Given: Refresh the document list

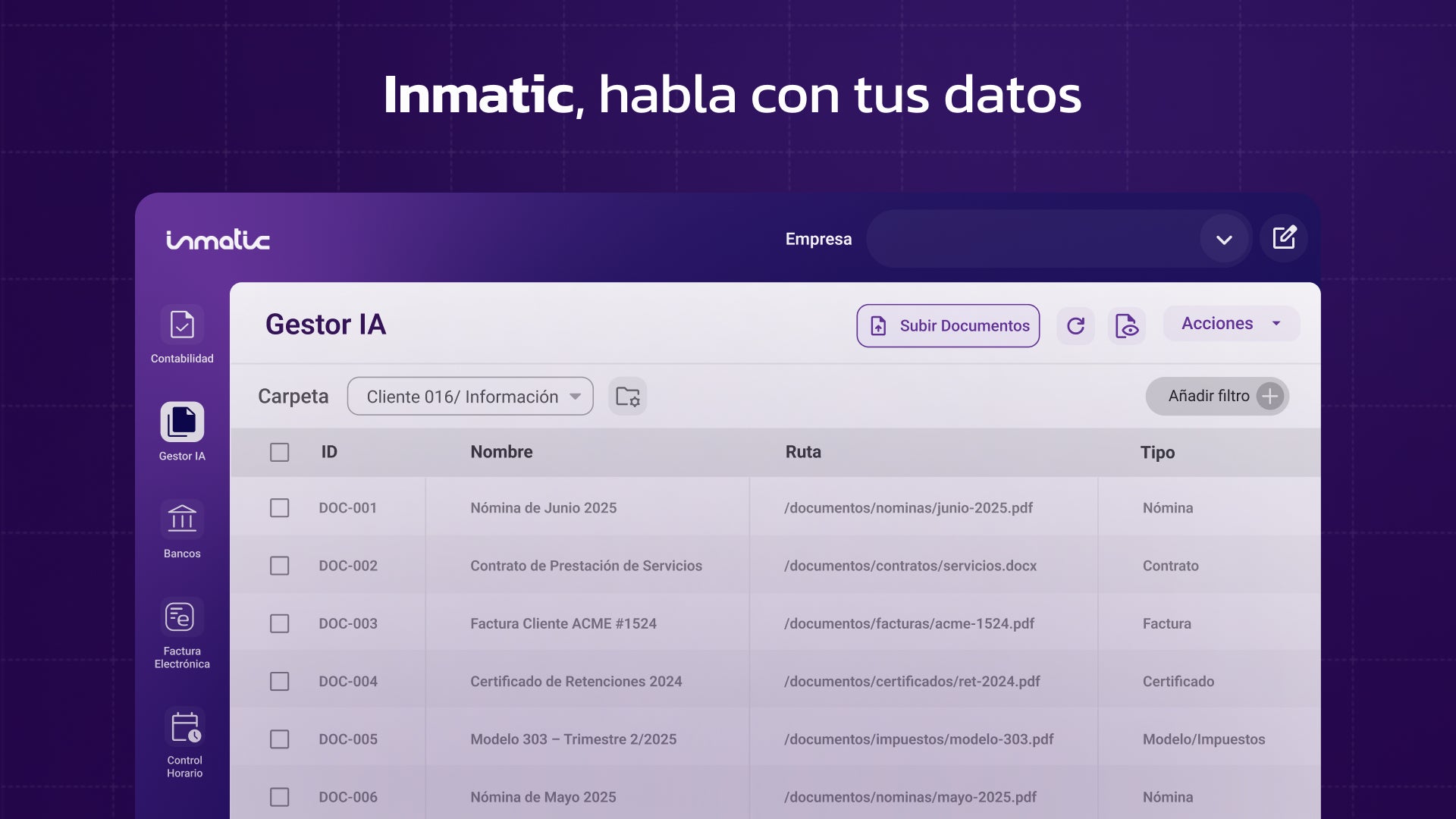Looking at the screenshot, I should (1075, 325).
